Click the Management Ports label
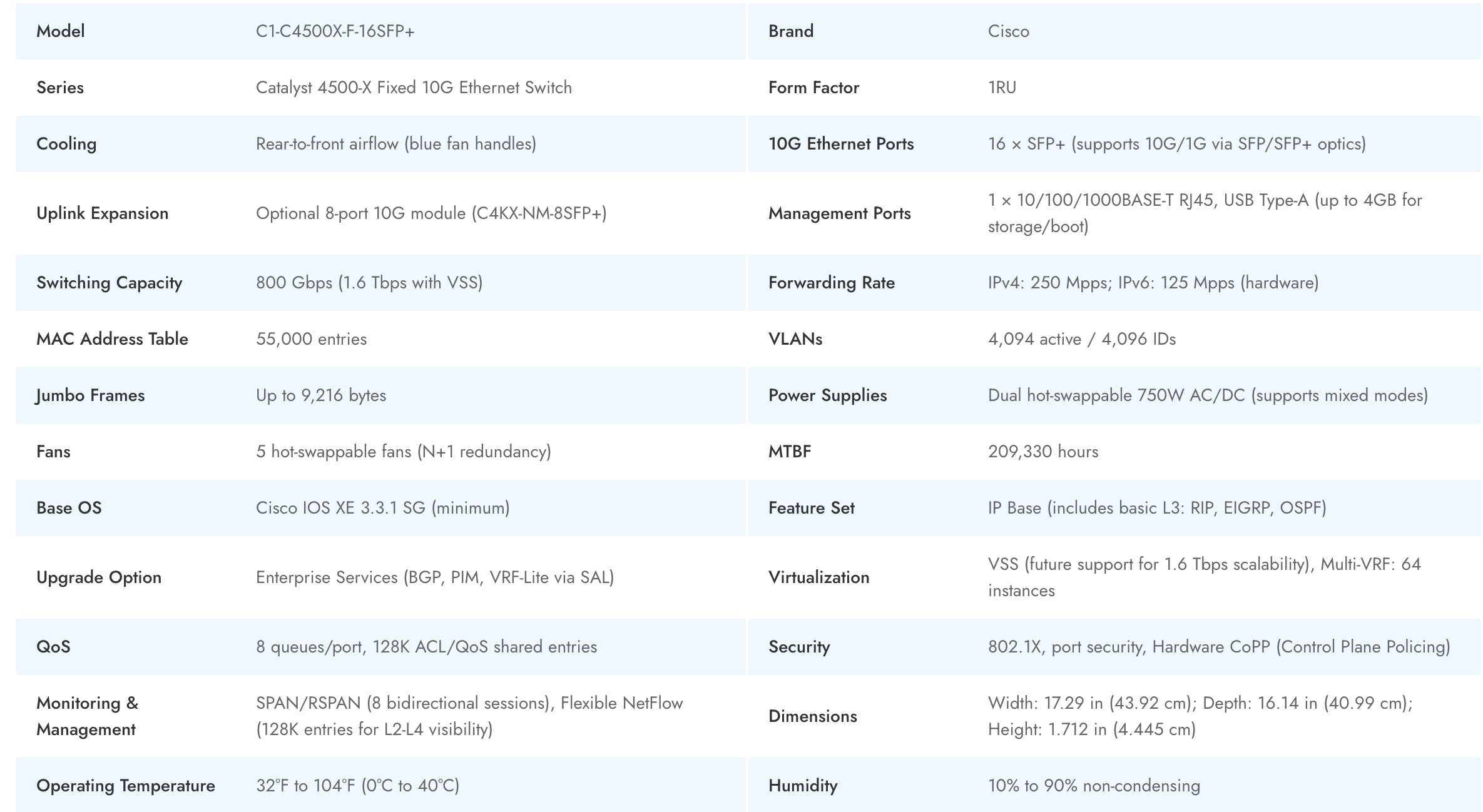Screen dimensions: 1483x812 [x=839, y=213]
